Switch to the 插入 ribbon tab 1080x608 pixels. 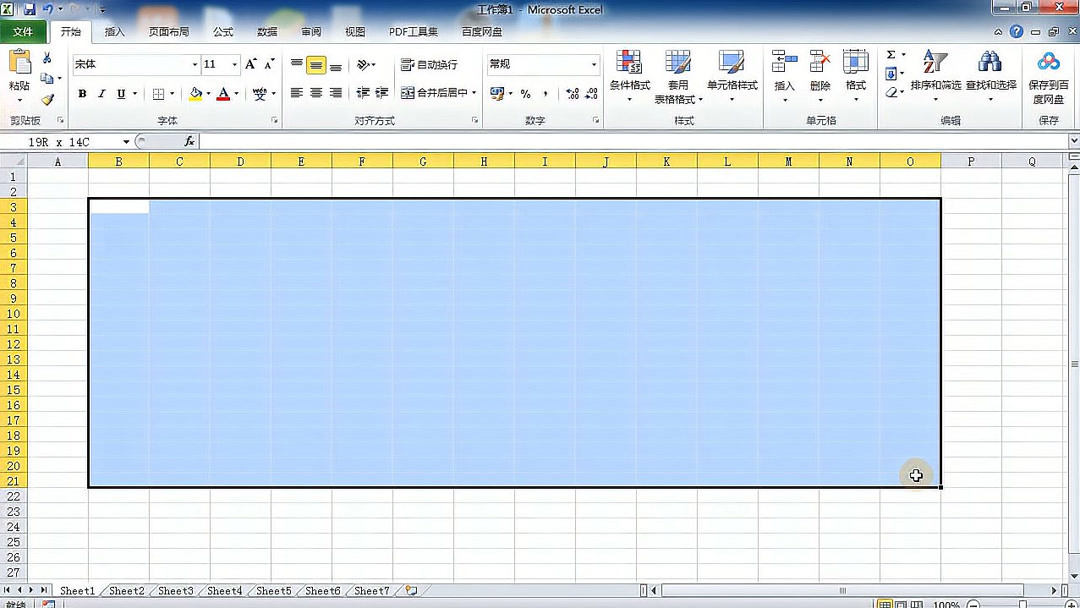click(x=114, y=31)
